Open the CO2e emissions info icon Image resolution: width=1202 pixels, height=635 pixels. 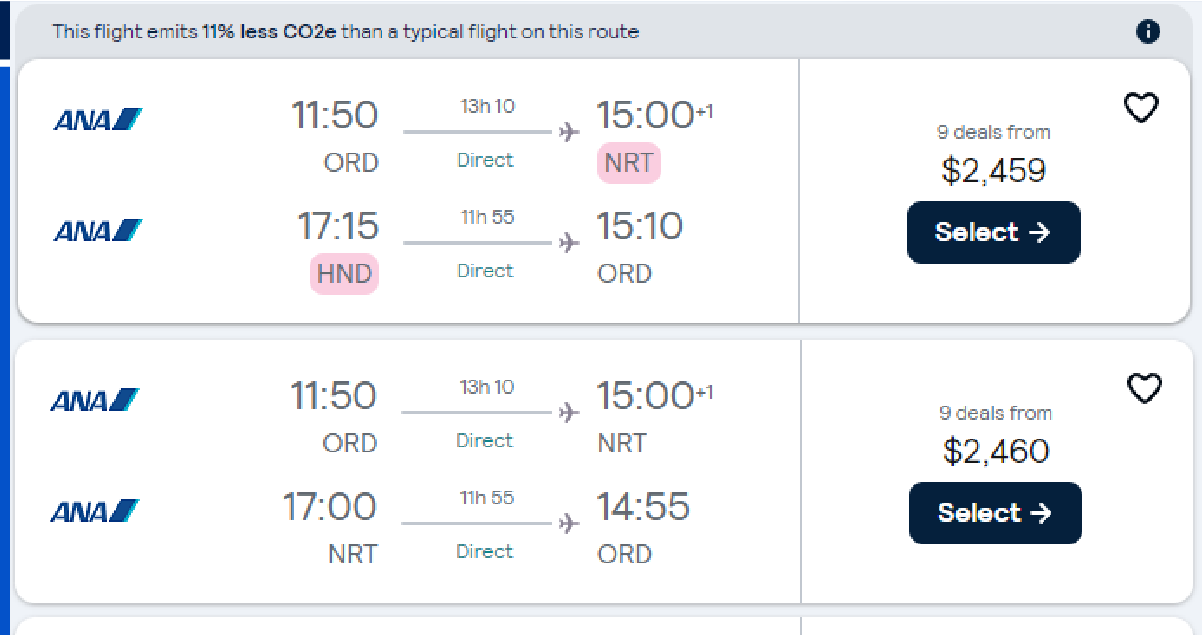[1148, 31]
